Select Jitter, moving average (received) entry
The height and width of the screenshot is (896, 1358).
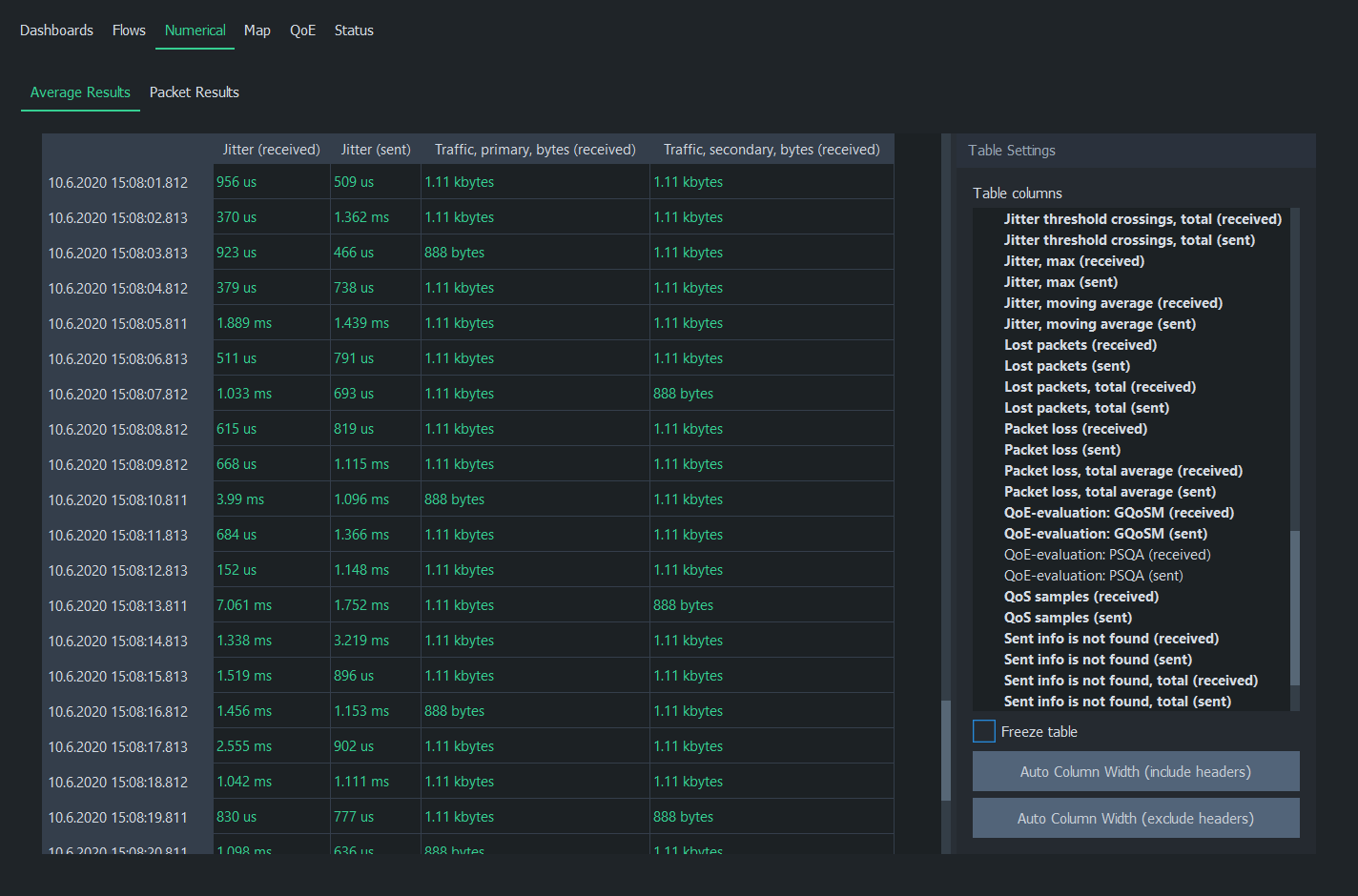pos(1113,303)
